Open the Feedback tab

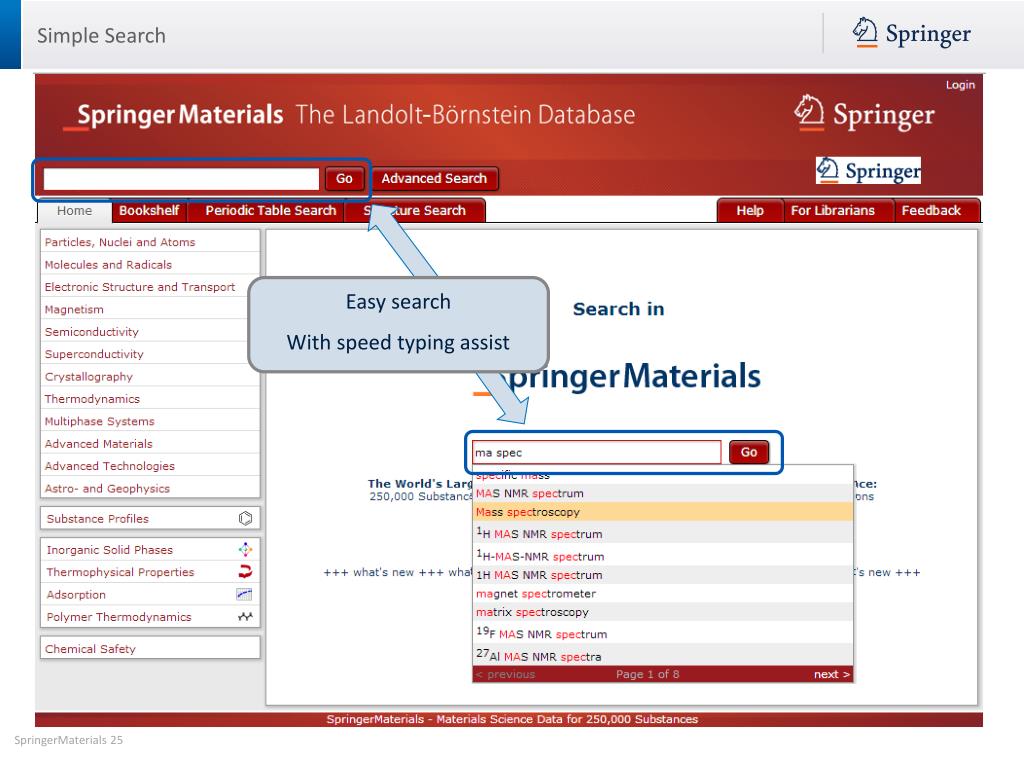[x=931, y=211]
